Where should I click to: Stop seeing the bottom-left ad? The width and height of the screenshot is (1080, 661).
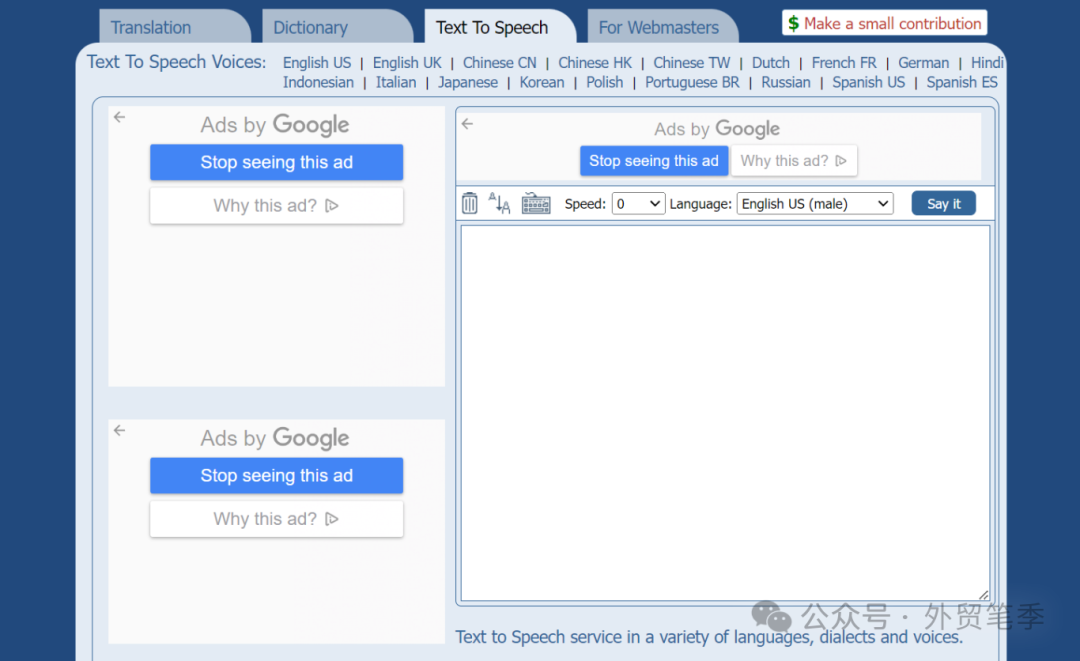276,476
